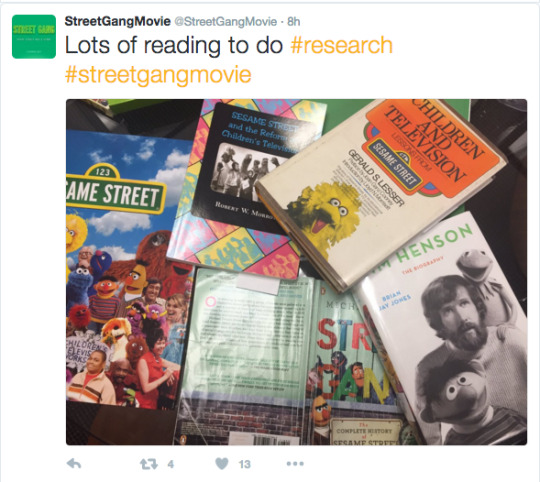
Task: Click the green Street Gang avatar
Action: [x=34, y=36]
